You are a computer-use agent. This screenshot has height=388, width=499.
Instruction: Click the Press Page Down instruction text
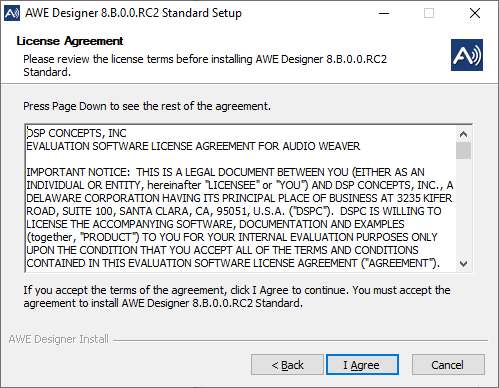[147, 106]
